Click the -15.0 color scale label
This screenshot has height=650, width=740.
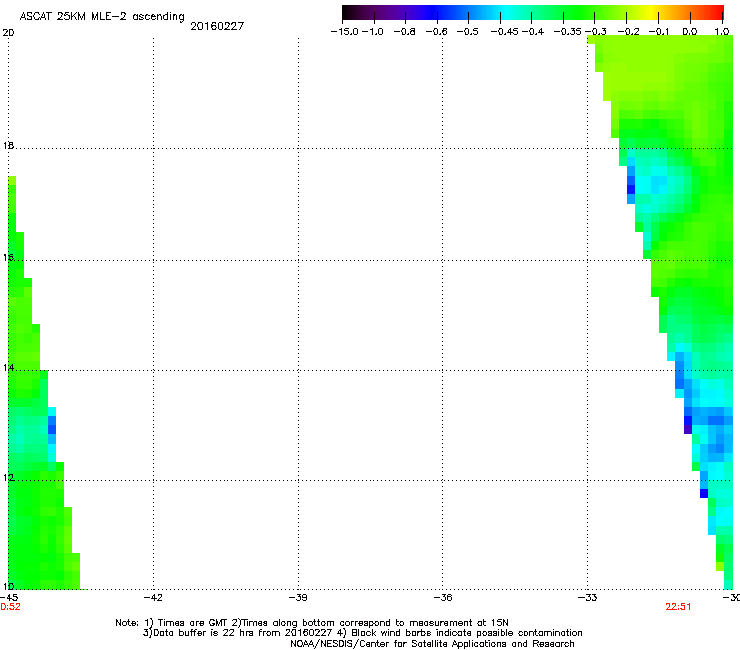pos(345,32)
